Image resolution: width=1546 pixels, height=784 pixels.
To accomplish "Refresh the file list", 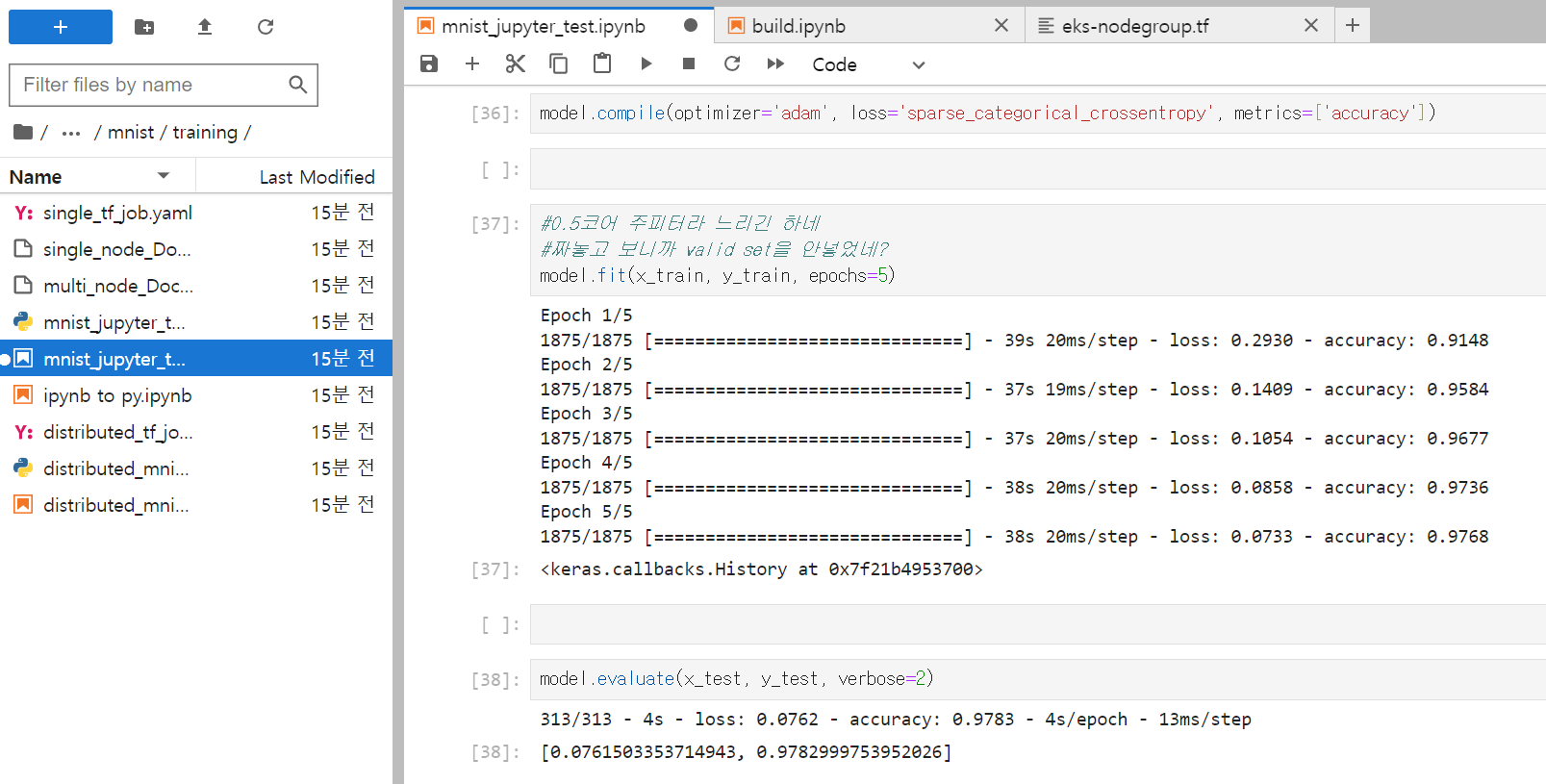I will coord(266,27).
